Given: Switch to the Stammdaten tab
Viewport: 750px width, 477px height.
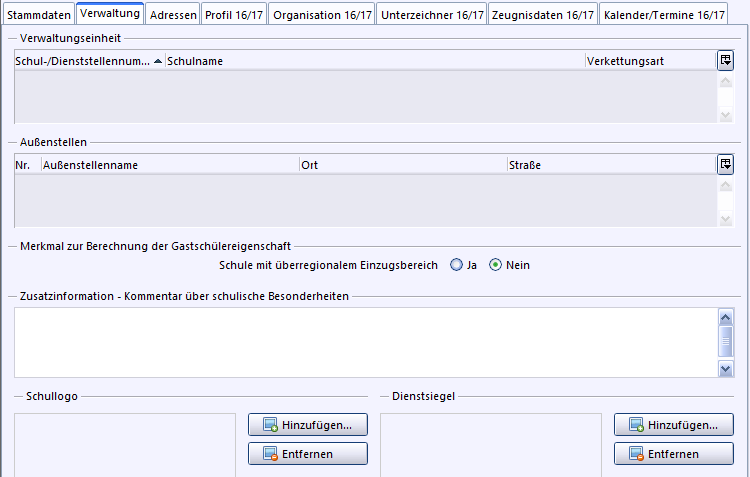Looking at the screenshot, I should click(39, 15).
